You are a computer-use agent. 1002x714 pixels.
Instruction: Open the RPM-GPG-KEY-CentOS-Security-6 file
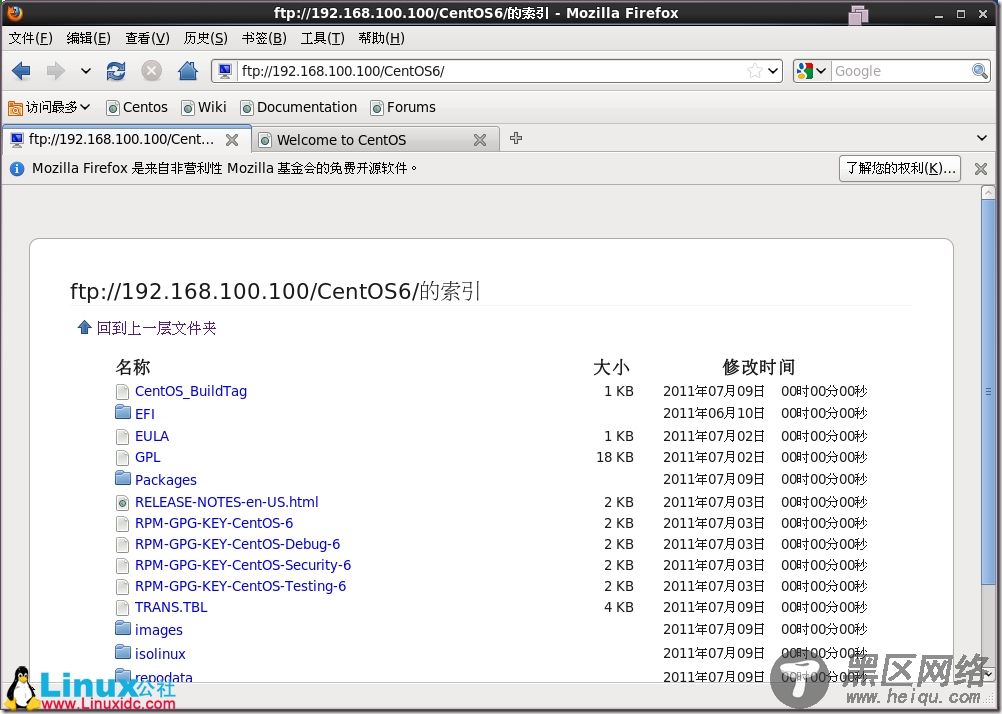(243, 566)
